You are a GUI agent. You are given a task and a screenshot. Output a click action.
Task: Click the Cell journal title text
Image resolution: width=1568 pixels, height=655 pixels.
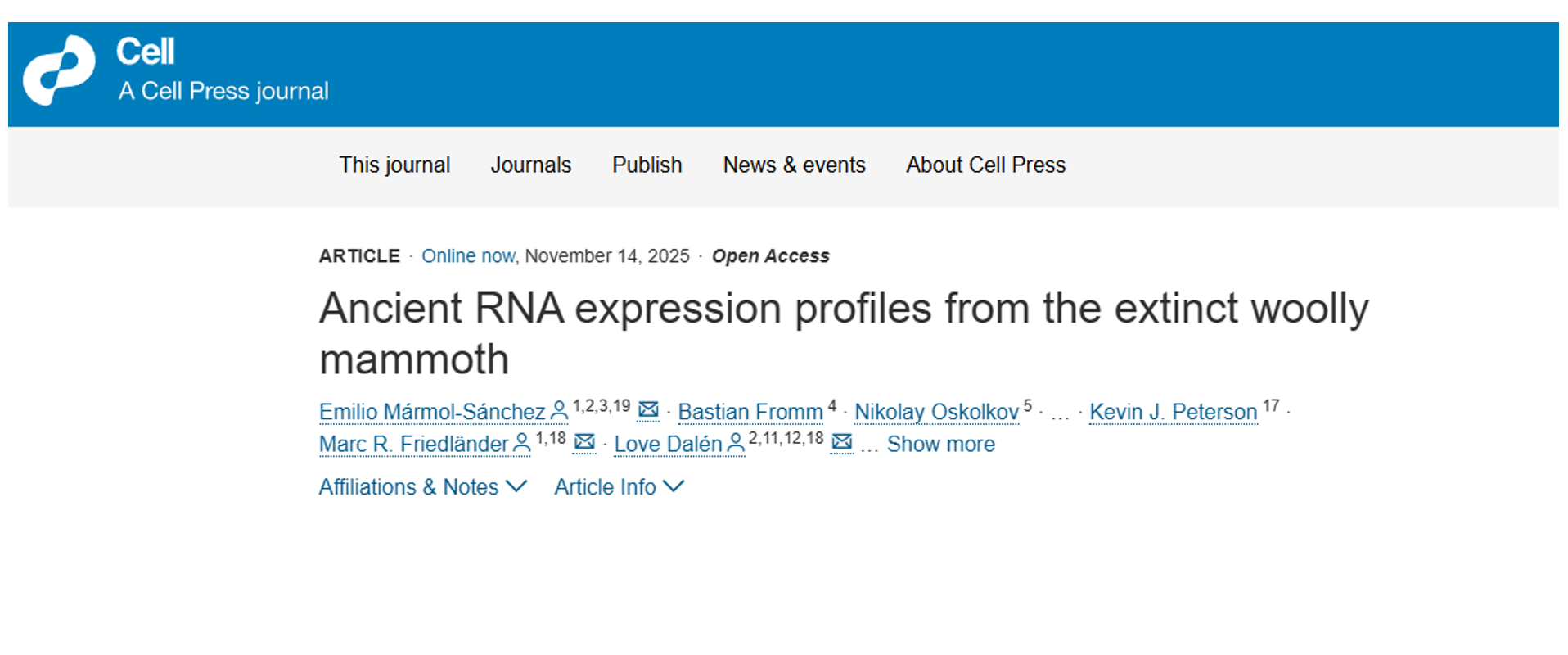pos(145,52)
